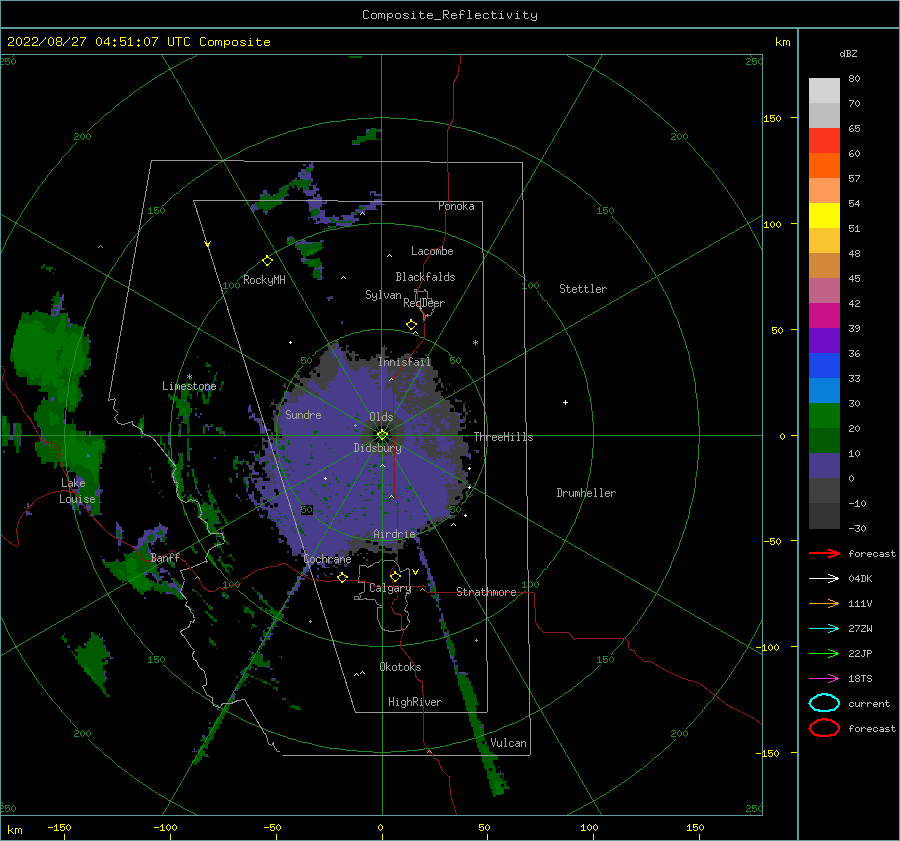Click the Sylvan label

(x=383, y=295)
